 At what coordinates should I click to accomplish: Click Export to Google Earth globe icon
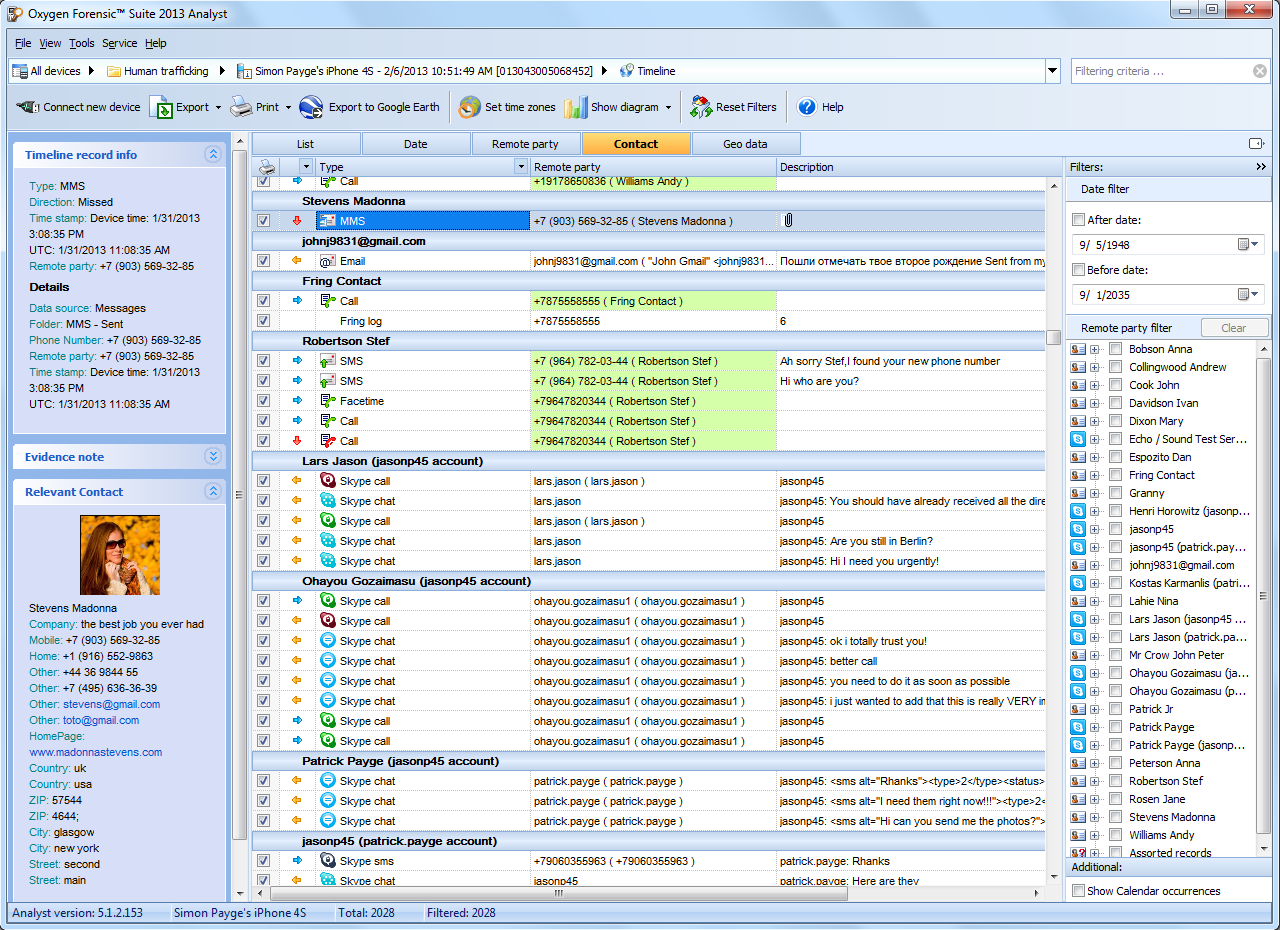pyautogui.click(x=311, y=107)
